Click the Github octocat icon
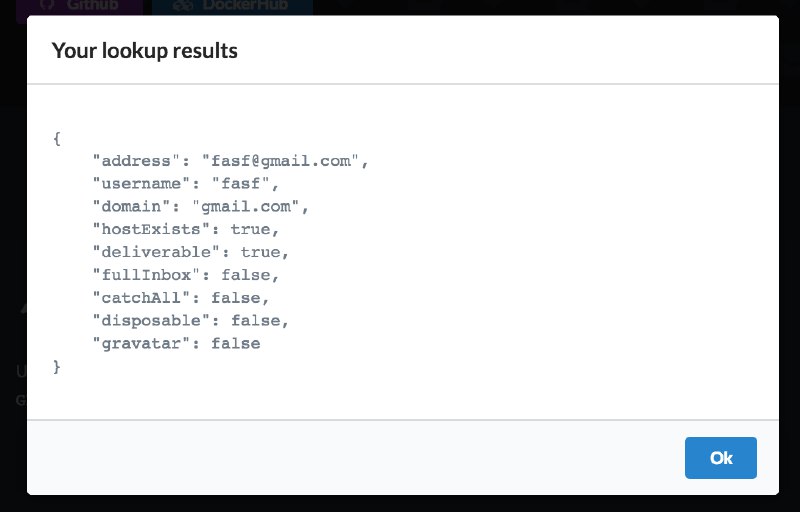The height and width of the screenshot is (512, 800). tap(47, 5)
